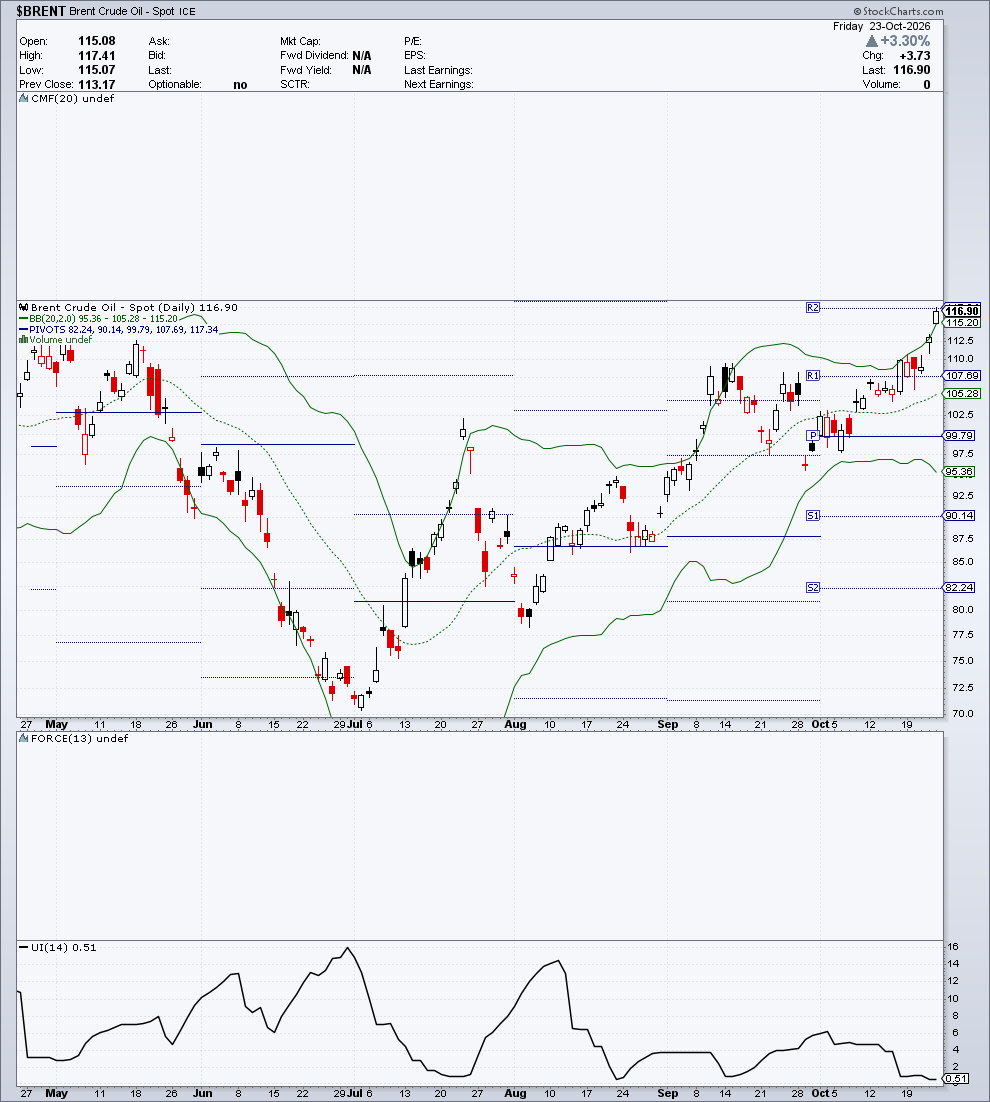Select the Open value 115.08

[96, 41]
